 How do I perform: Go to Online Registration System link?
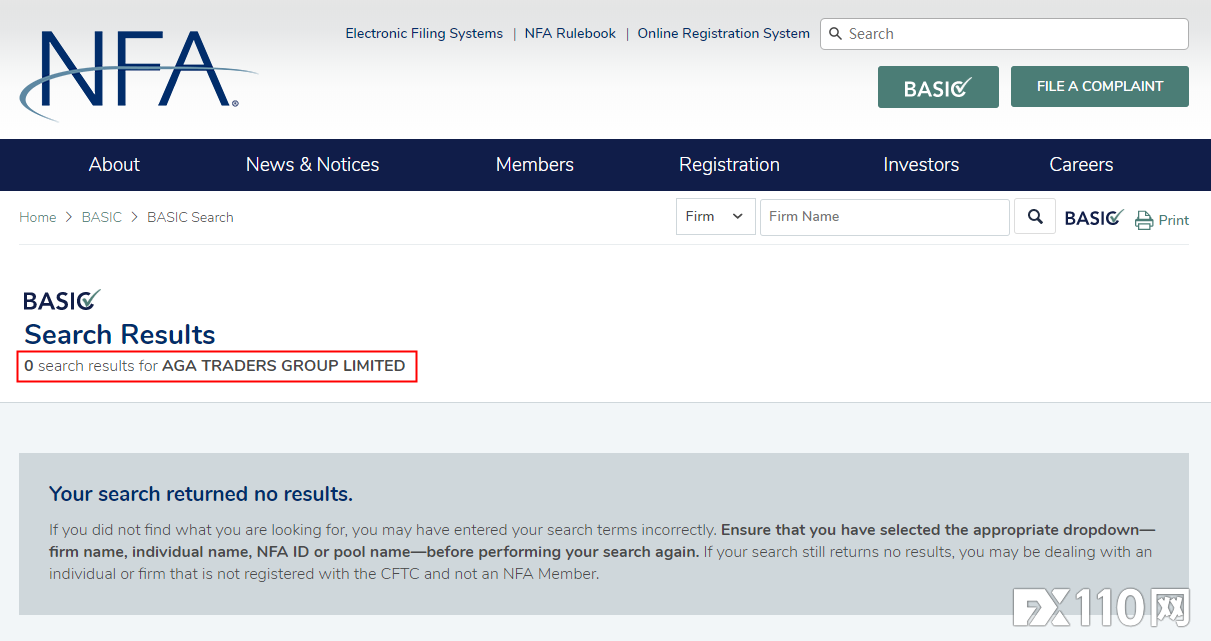coord(723,34)
